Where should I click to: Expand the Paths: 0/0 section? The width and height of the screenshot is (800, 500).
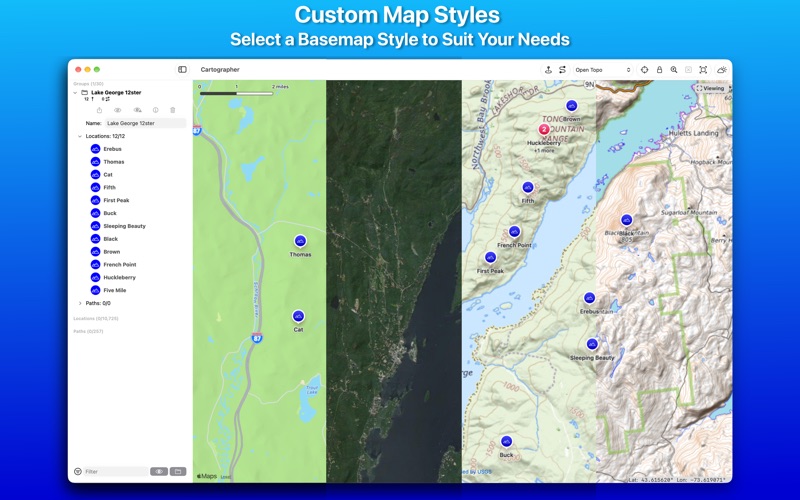click(x=80, y=303)
